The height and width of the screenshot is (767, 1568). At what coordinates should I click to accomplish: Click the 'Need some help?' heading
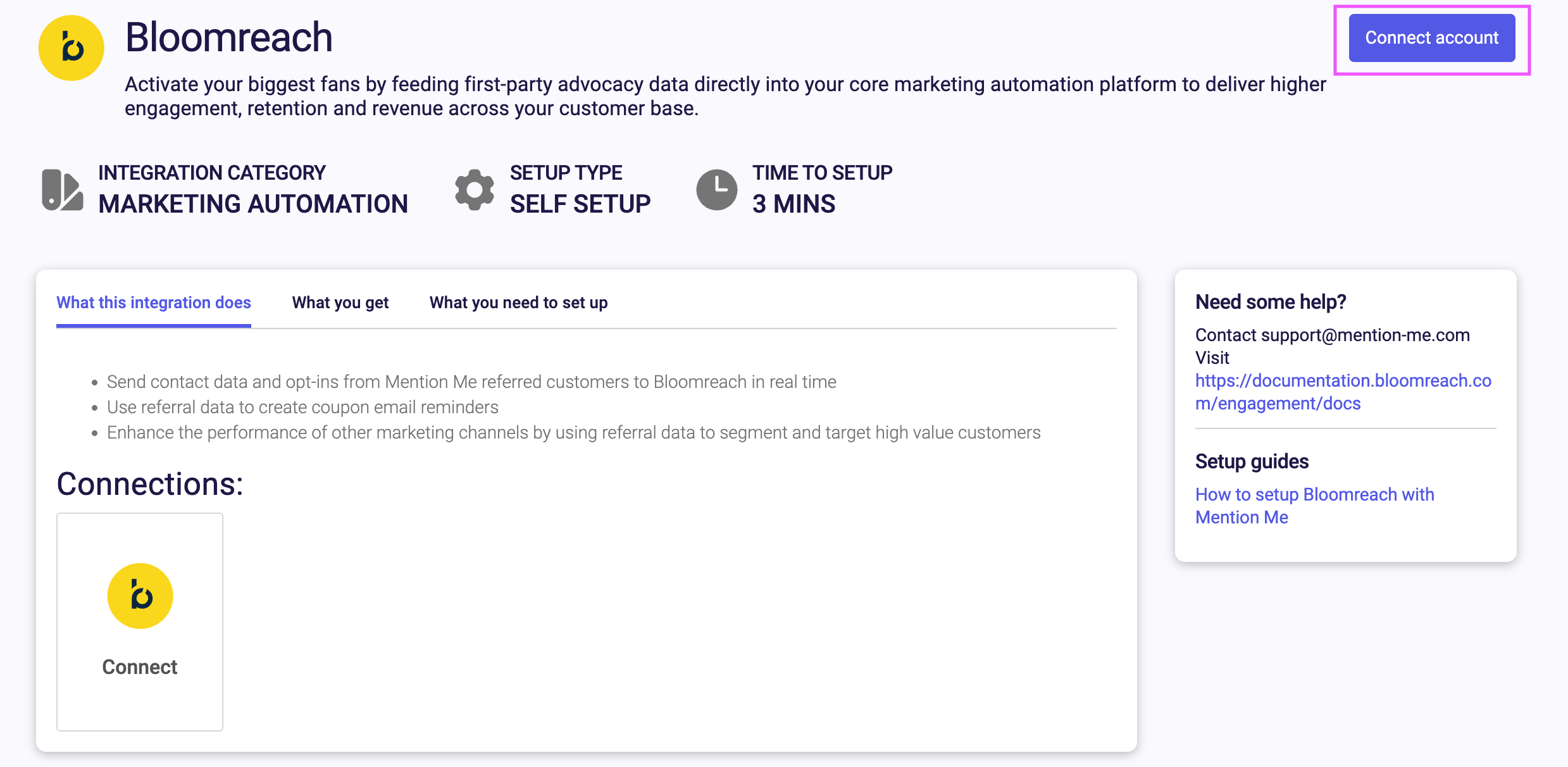[1271, 302]
